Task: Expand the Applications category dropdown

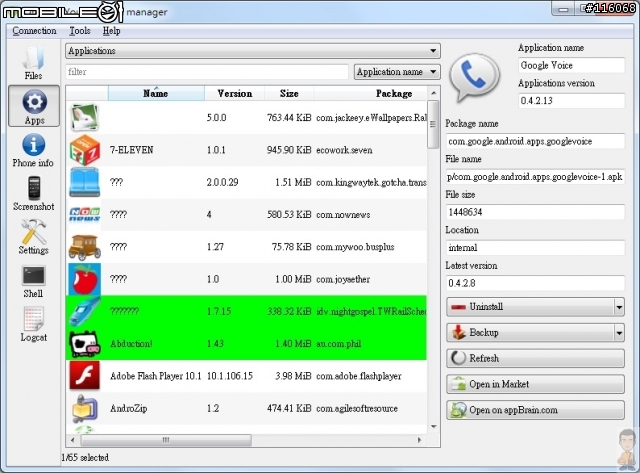Action: pyautogui.click(x=253, y=51)
